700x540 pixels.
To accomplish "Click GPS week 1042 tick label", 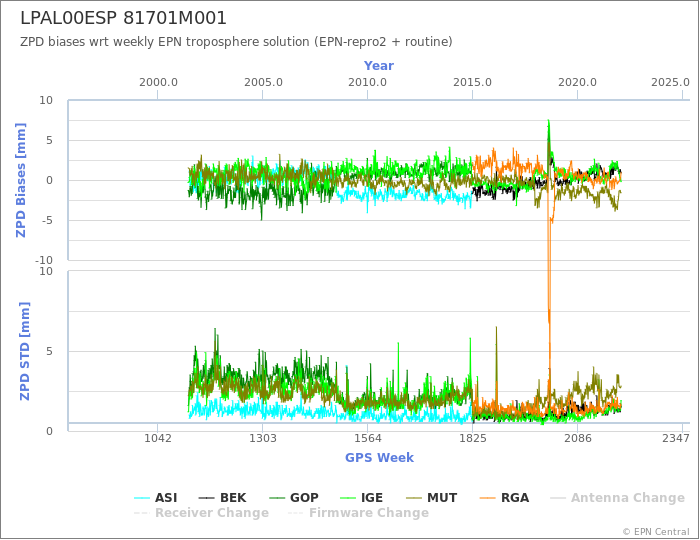I will (158, 438).
